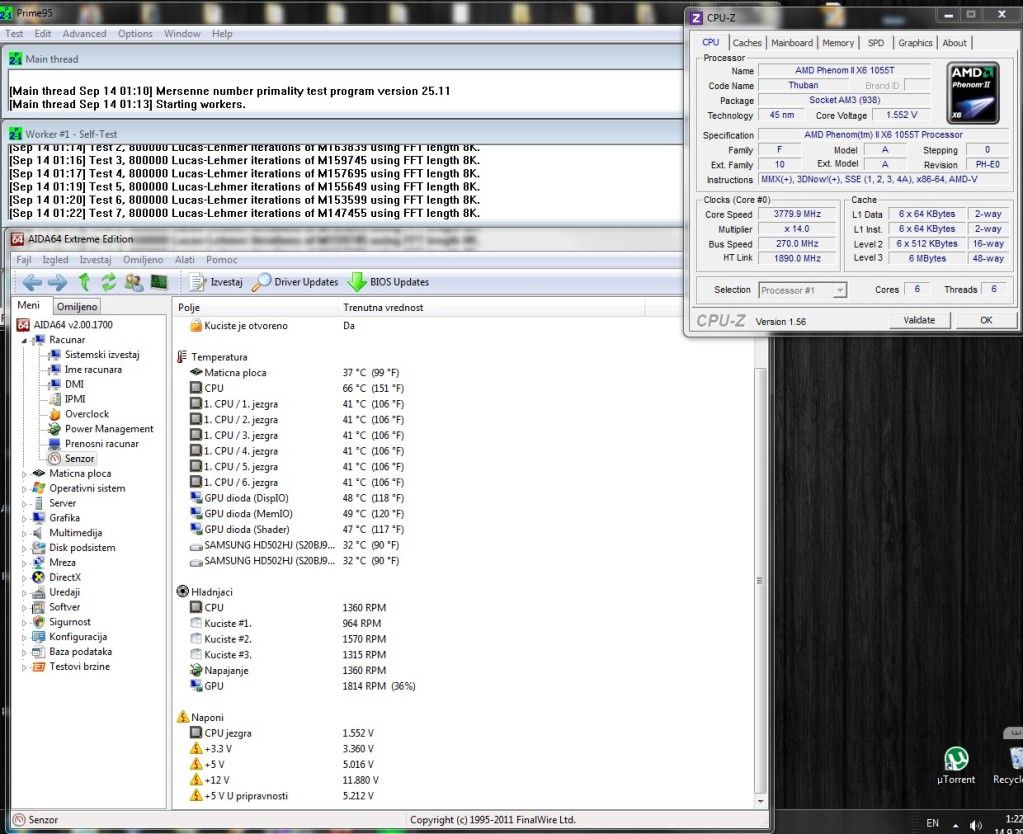Image resolution: width=1023 pixels, height=834 pixels.
Task: Click the AIDA64 forward arrow icon
Action: click(57, 282)
